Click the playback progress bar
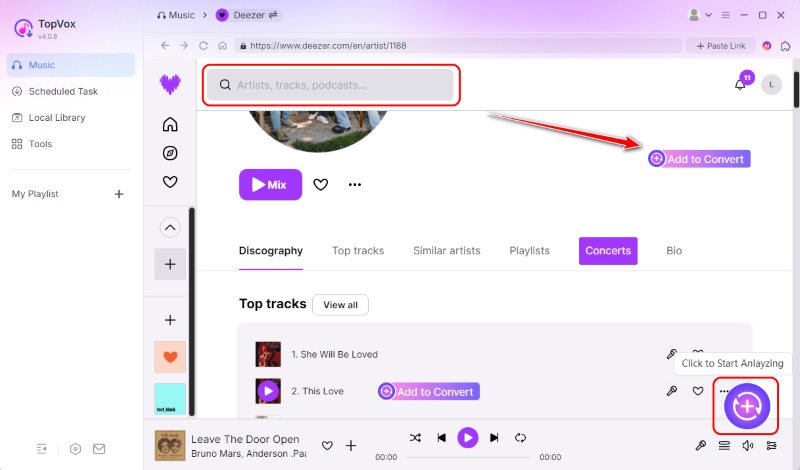This screenshot has height=470, width=800. tap(468, 457)
